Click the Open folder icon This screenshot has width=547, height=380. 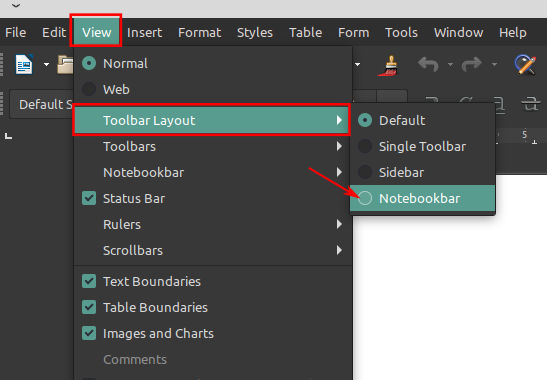pyautogui.click(x=65, y=65)
